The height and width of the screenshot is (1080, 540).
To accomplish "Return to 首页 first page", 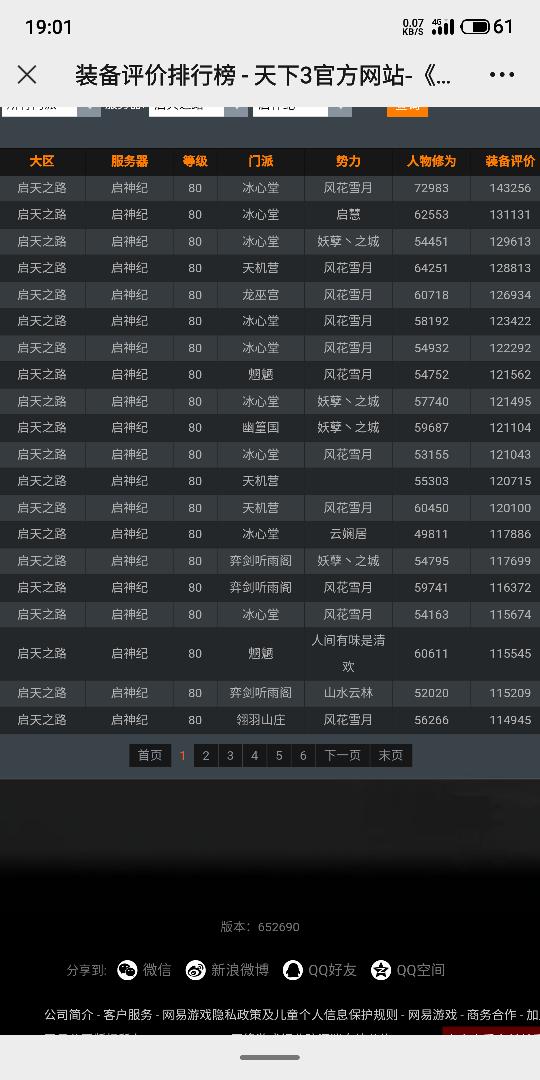I will [149, 756].
